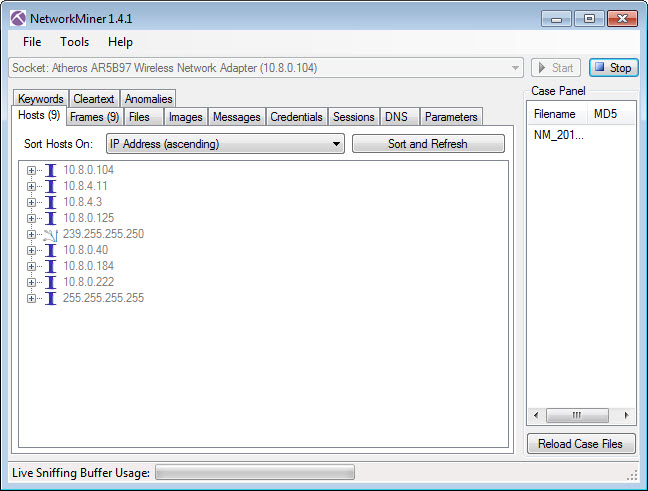Expand the 239.255.255.250 host node
648x491 pixels.
click(31, 234)
